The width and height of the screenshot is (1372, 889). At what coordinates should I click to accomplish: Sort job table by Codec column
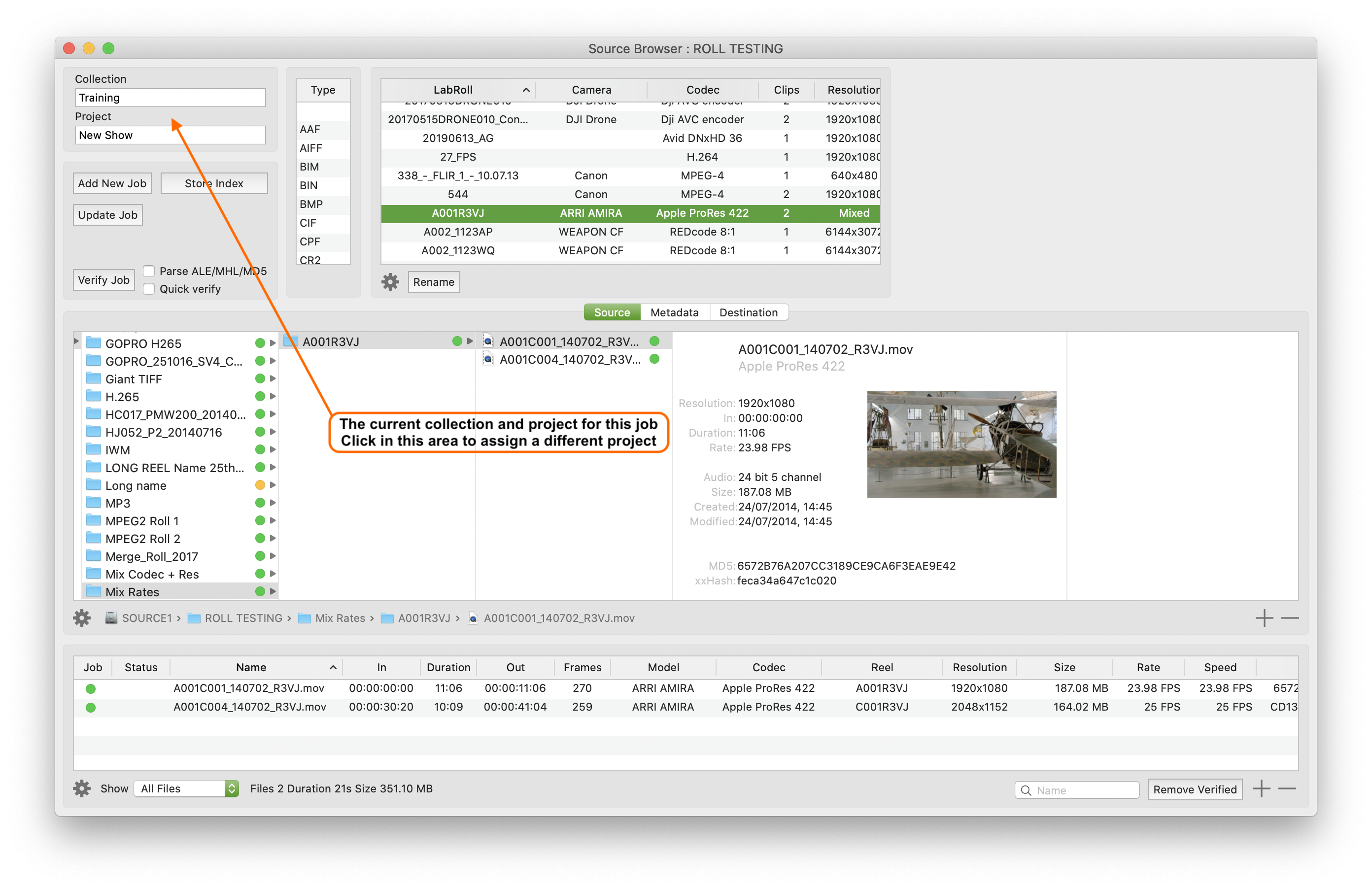tap(768, 667)
